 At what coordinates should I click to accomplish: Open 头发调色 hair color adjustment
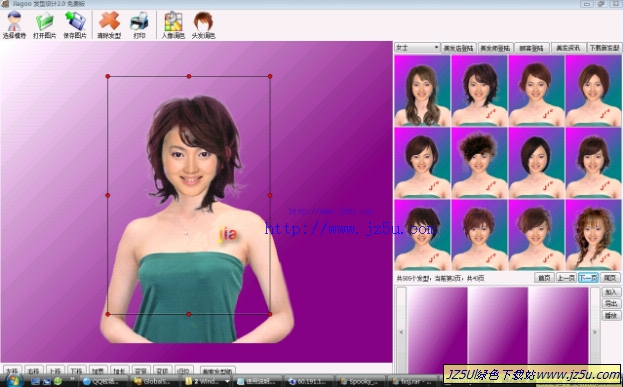pyautogui.click(x=203, y=25)
